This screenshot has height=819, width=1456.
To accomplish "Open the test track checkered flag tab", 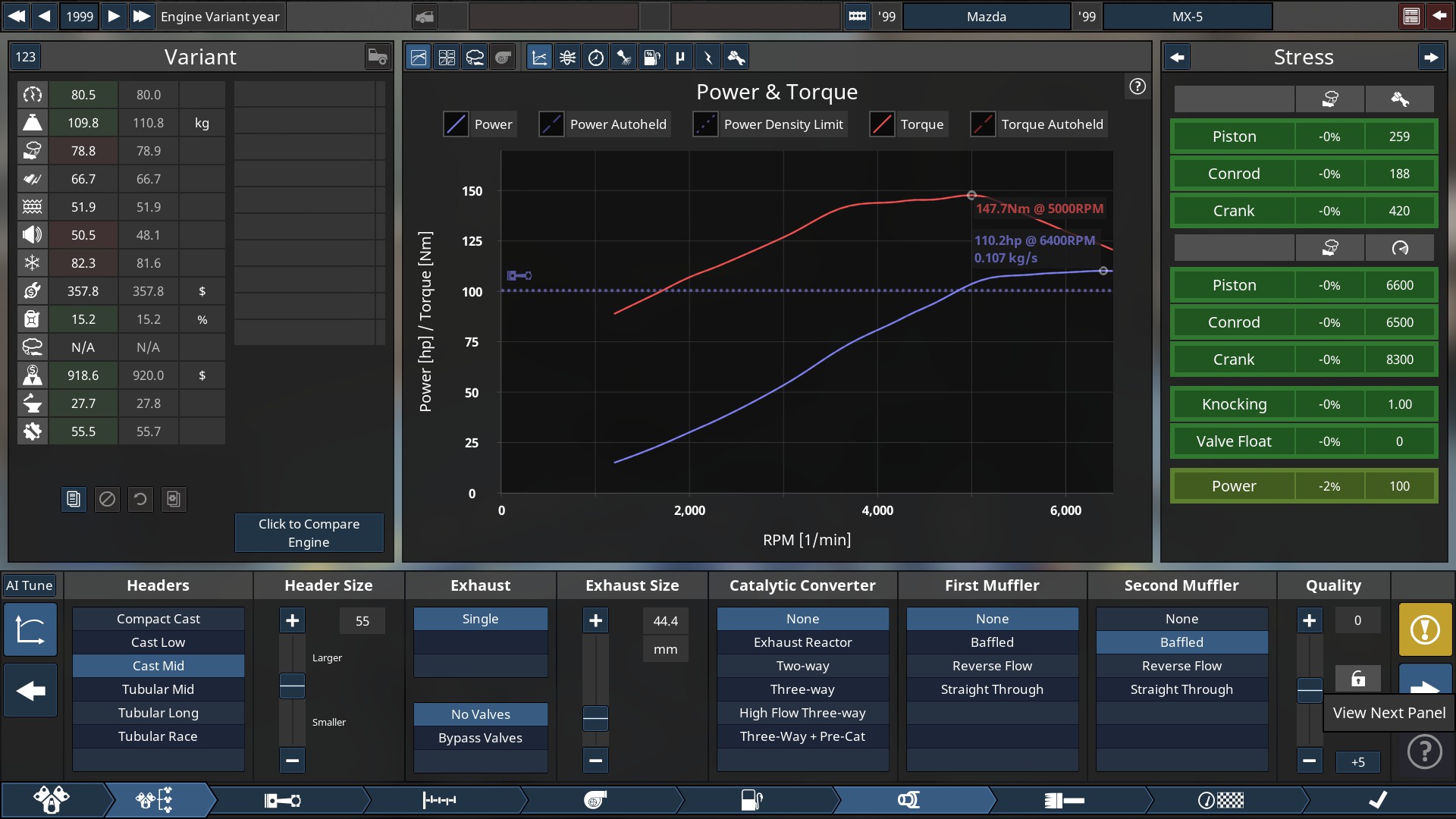I will (1221, 800).
